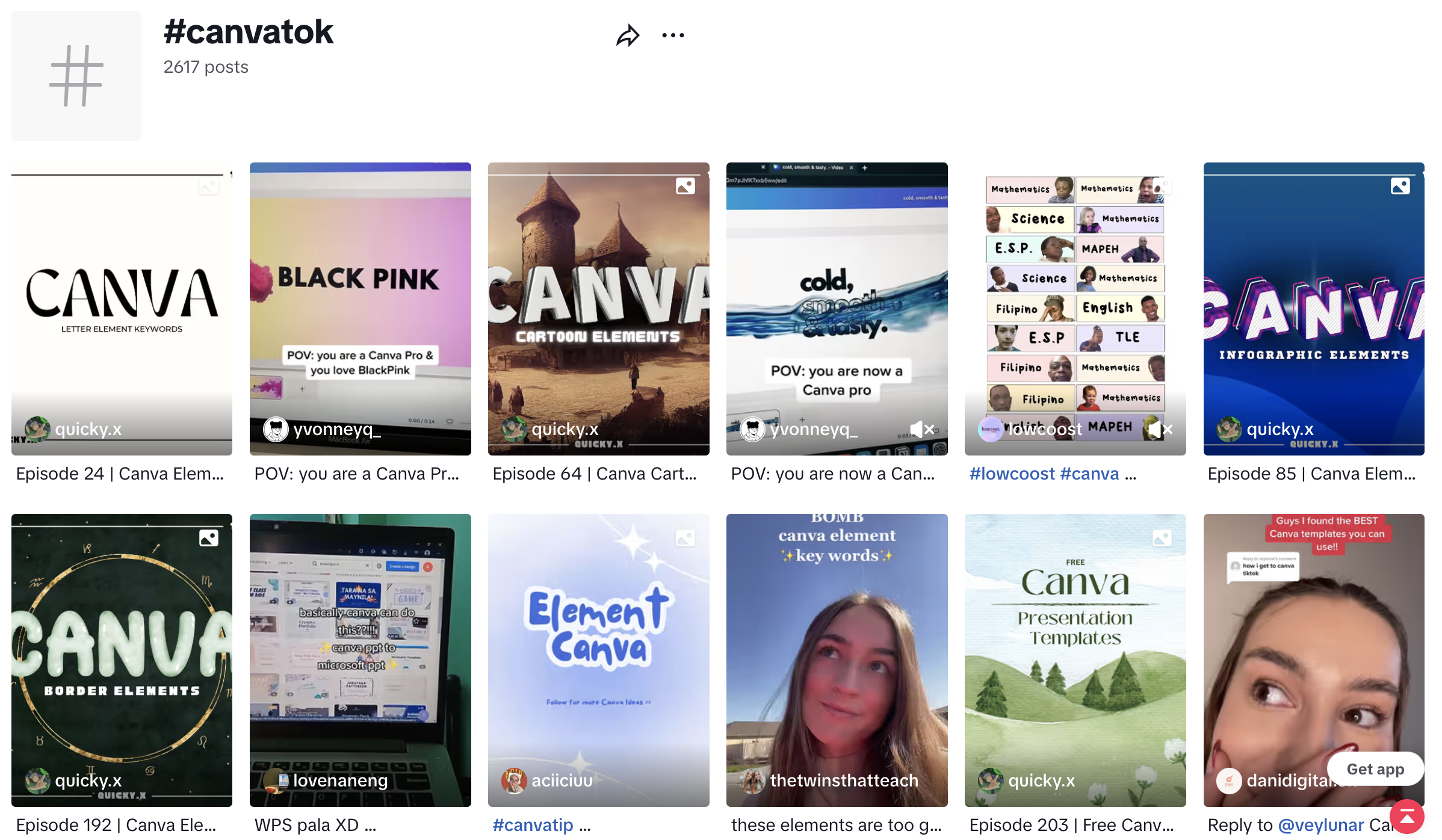
Task: Open quicky.x avatar on Cartoon Elements post
Action: pos(514,429)
